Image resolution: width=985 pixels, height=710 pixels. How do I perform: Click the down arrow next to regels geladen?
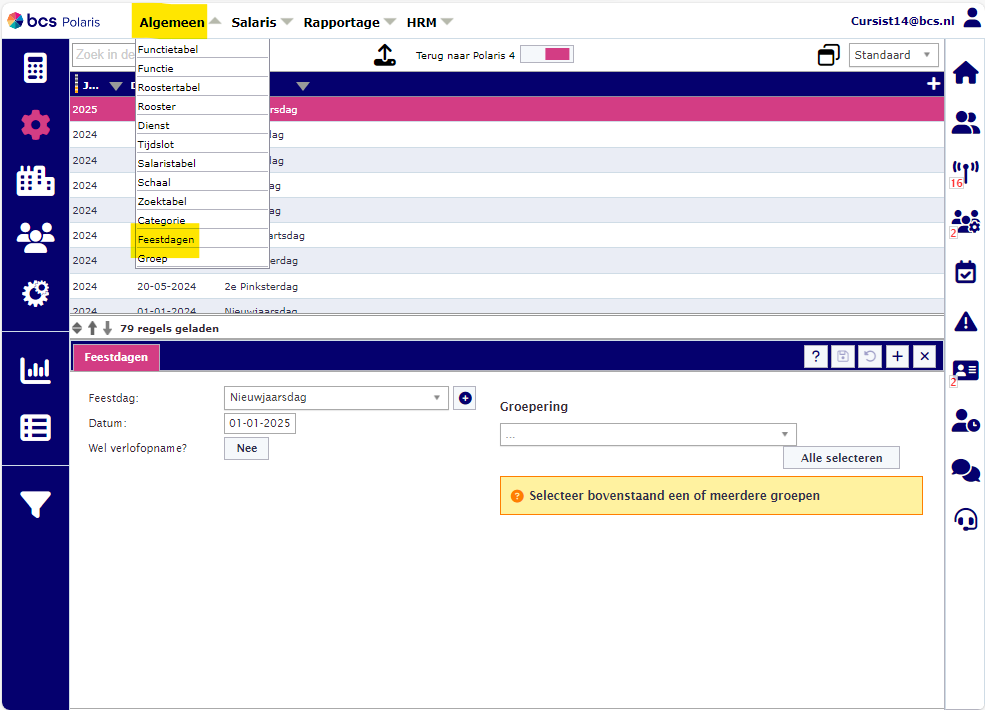coord(107,328)
